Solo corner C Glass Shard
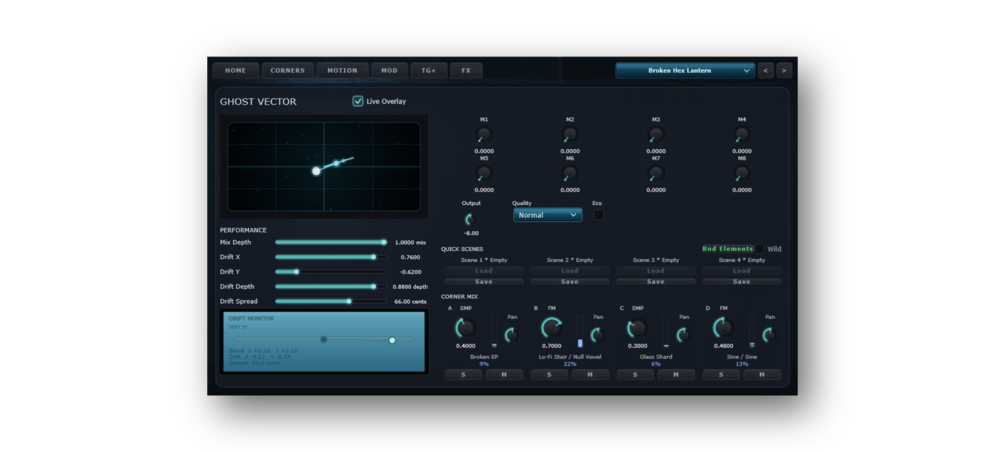The height and width of the screenshot is (452, 1005). click(635, 374)
